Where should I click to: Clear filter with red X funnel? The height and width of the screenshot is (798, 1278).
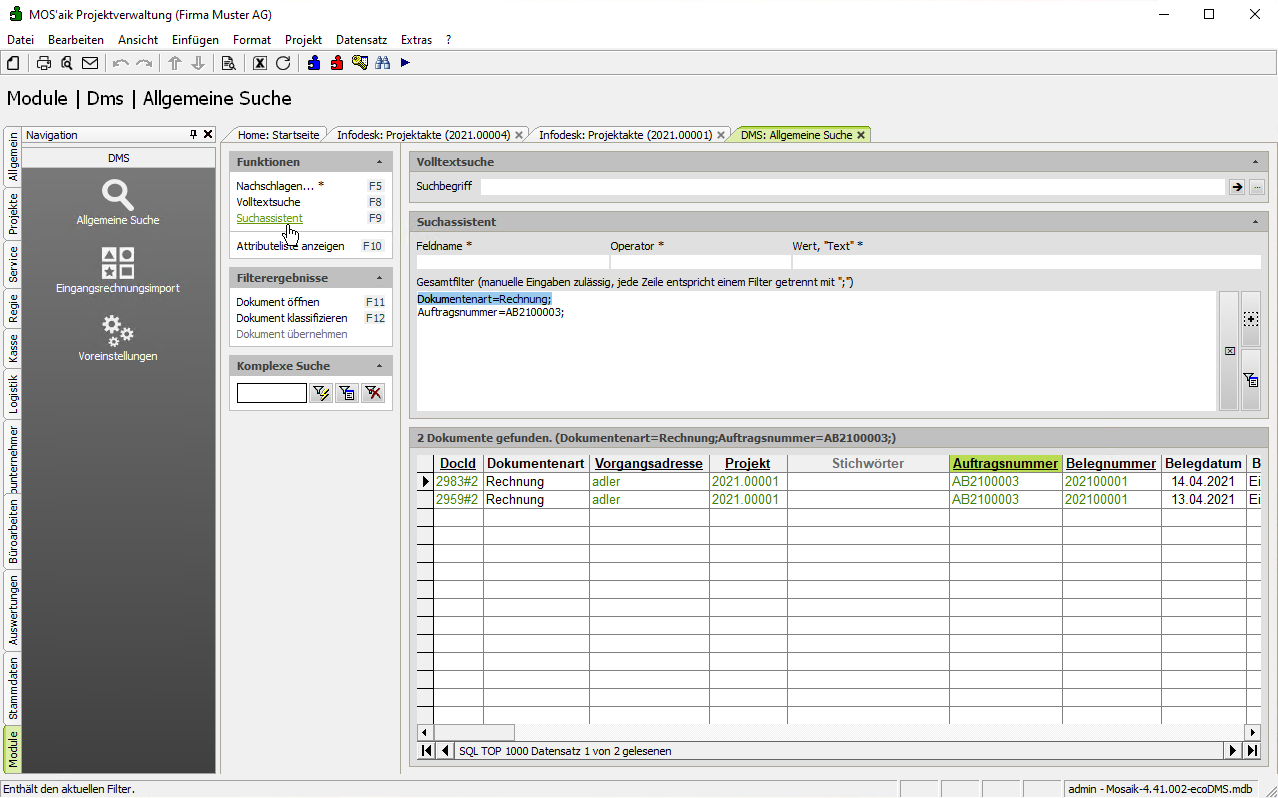373,393
